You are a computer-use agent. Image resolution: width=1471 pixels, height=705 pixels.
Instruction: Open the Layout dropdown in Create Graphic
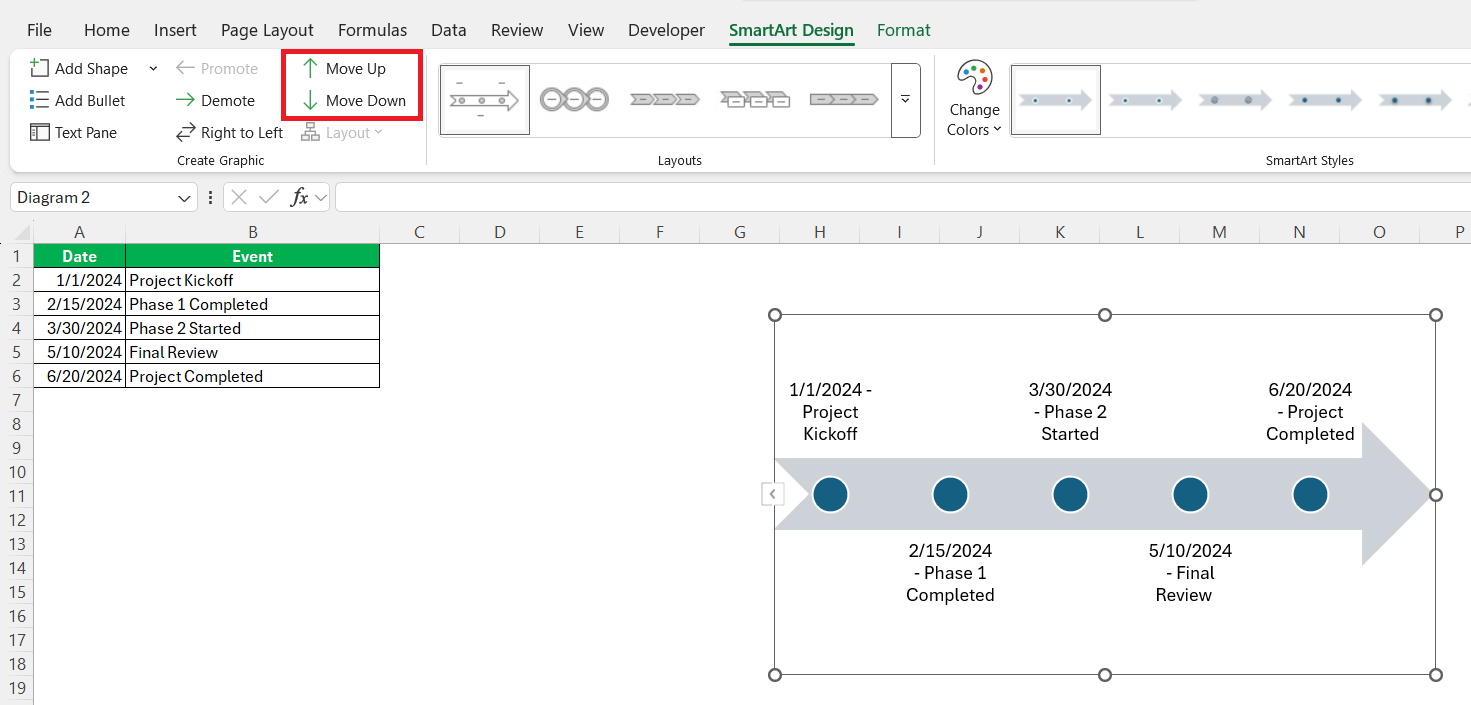click(x=342, y=132)
